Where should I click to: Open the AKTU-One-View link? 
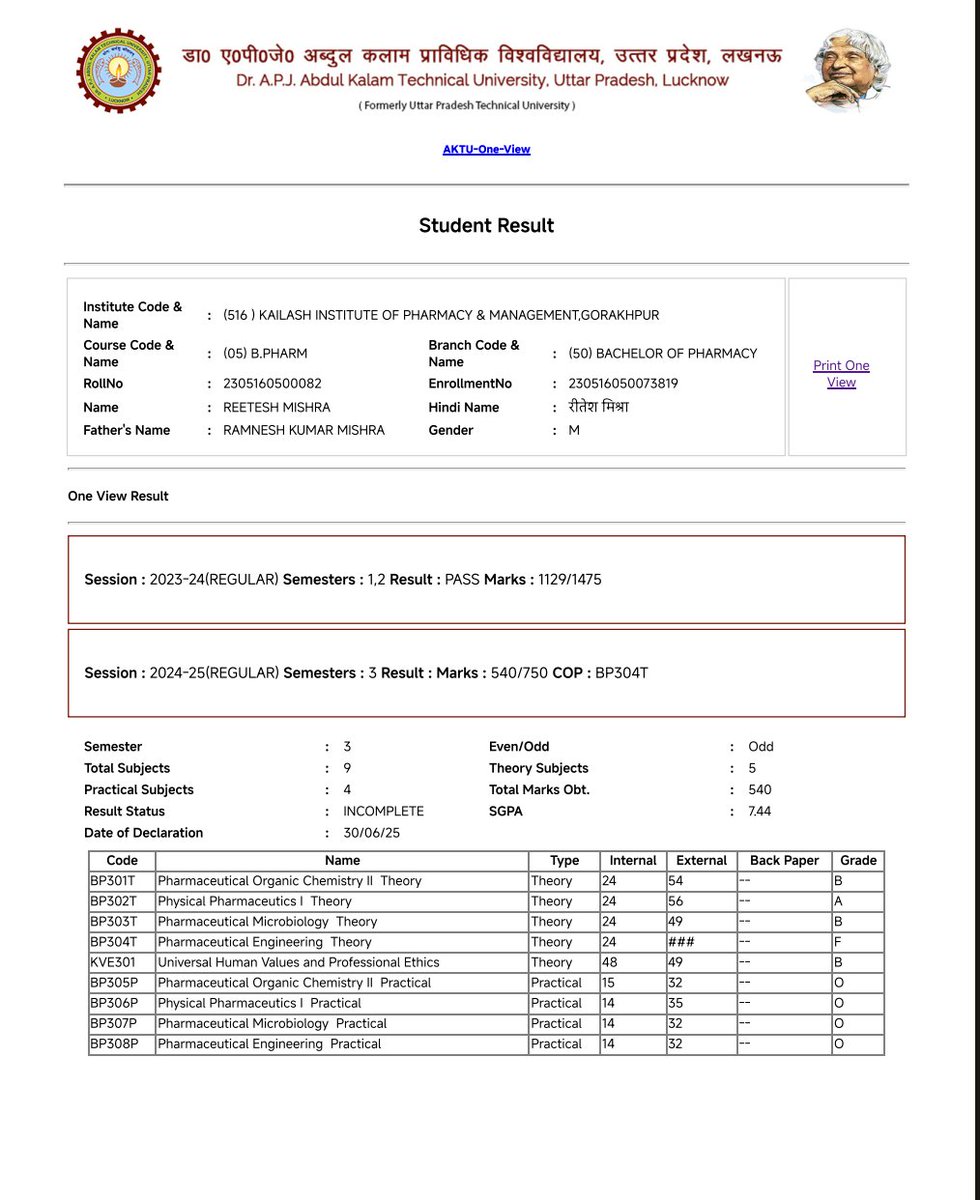486,148
